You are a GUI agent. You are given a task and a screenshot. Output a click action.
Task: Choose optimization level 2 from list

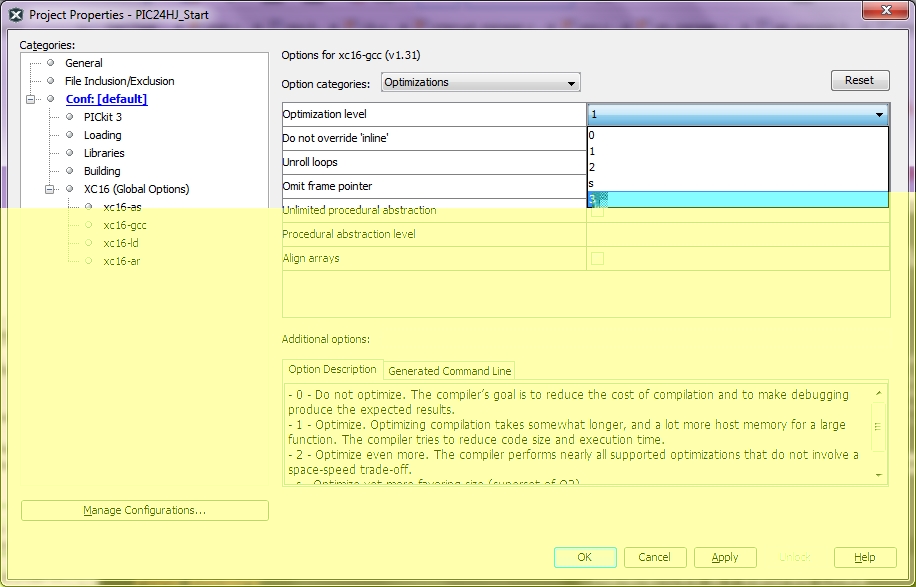click(738, 168)
